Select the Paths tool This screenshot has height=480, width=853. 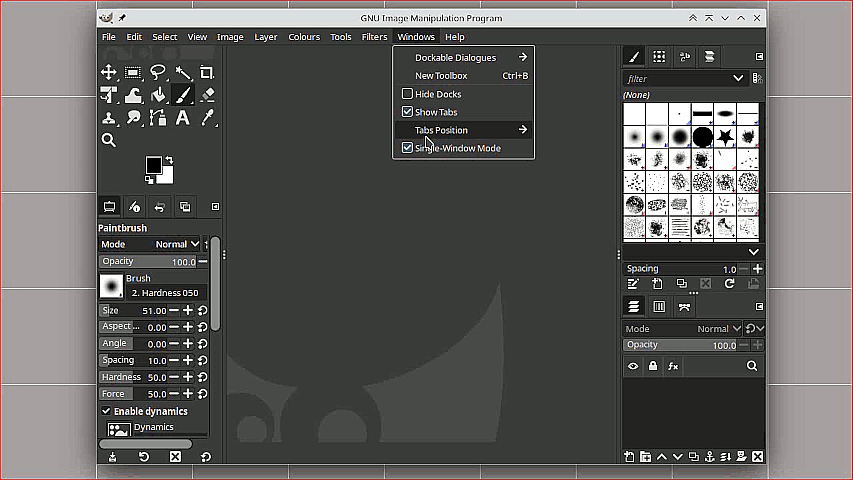pyautogui.click(x=158, y=118)
